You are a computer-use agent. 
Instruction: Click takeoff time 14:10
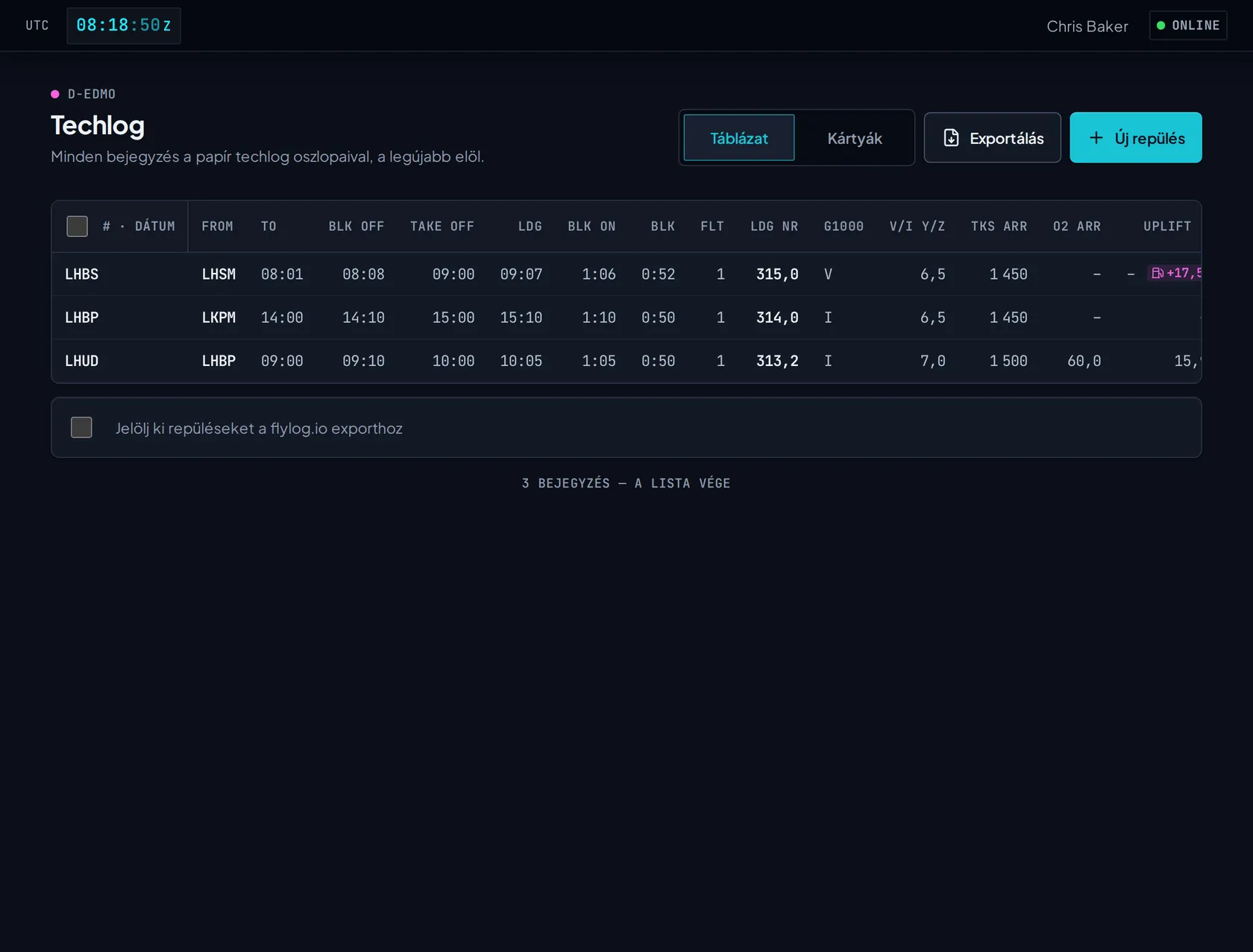coord(363,318)
